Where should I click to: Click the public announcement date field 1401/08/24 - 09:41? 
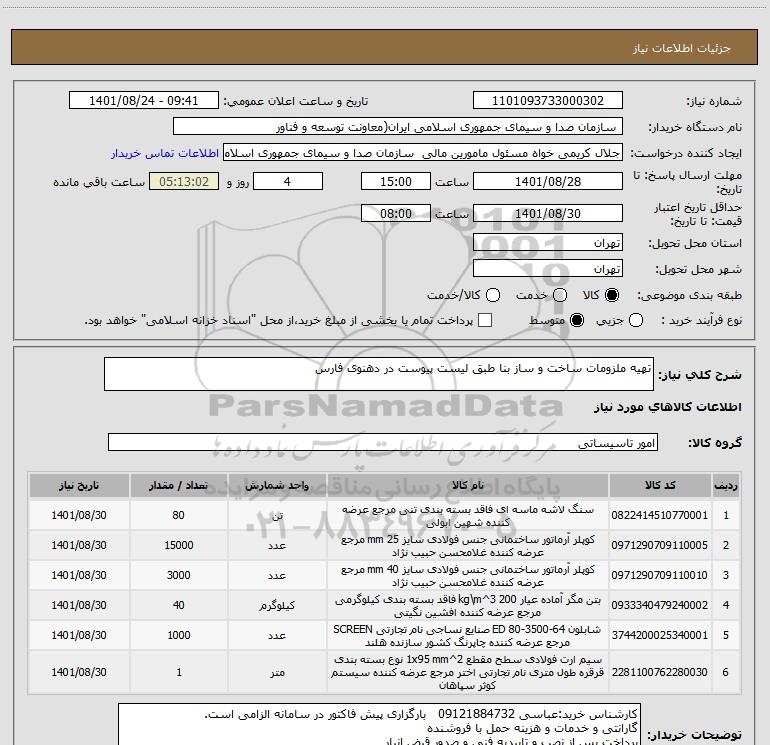tap(143, 101)
